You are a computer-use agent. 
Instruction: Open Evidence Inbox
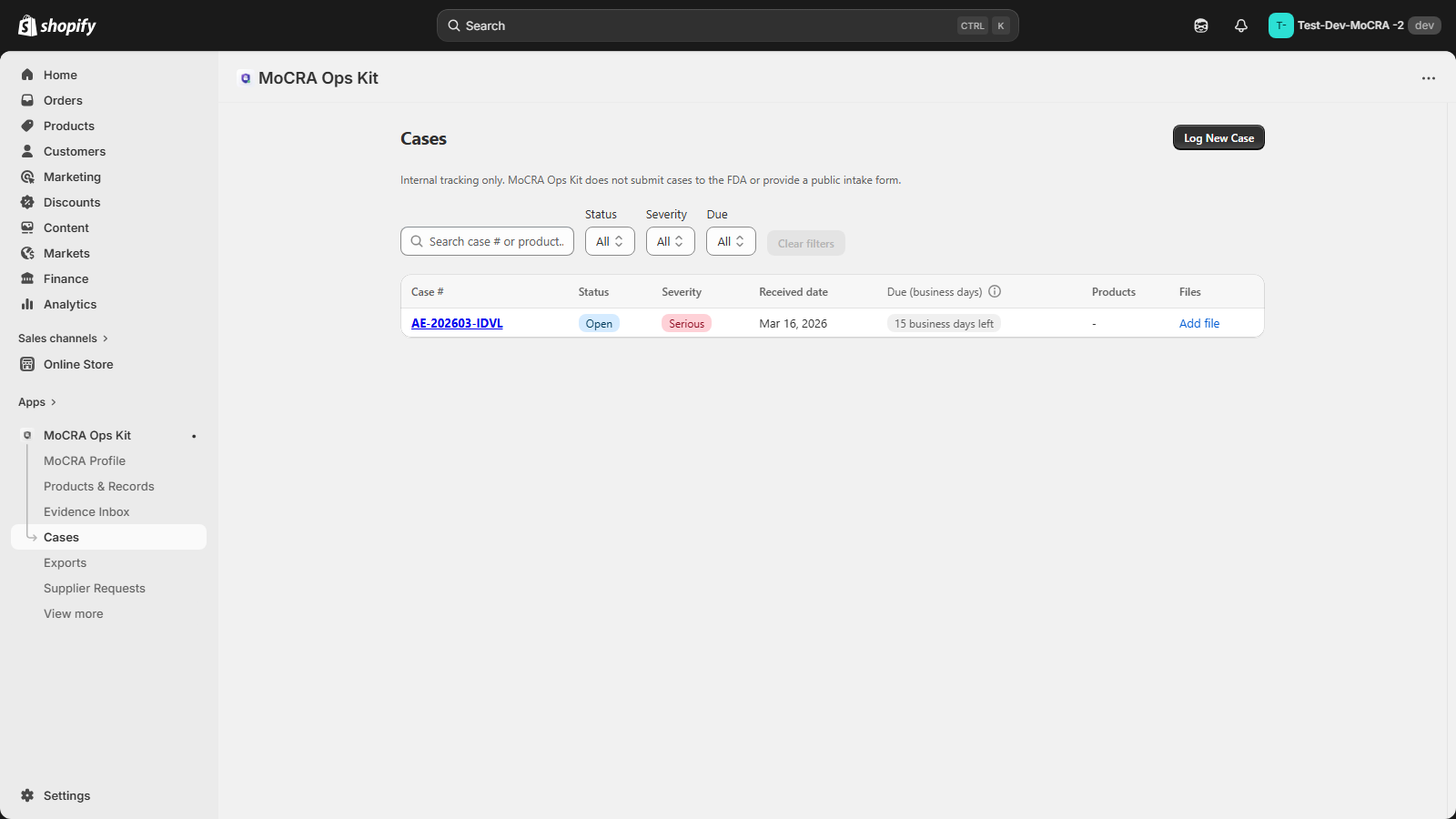[86, 511]
